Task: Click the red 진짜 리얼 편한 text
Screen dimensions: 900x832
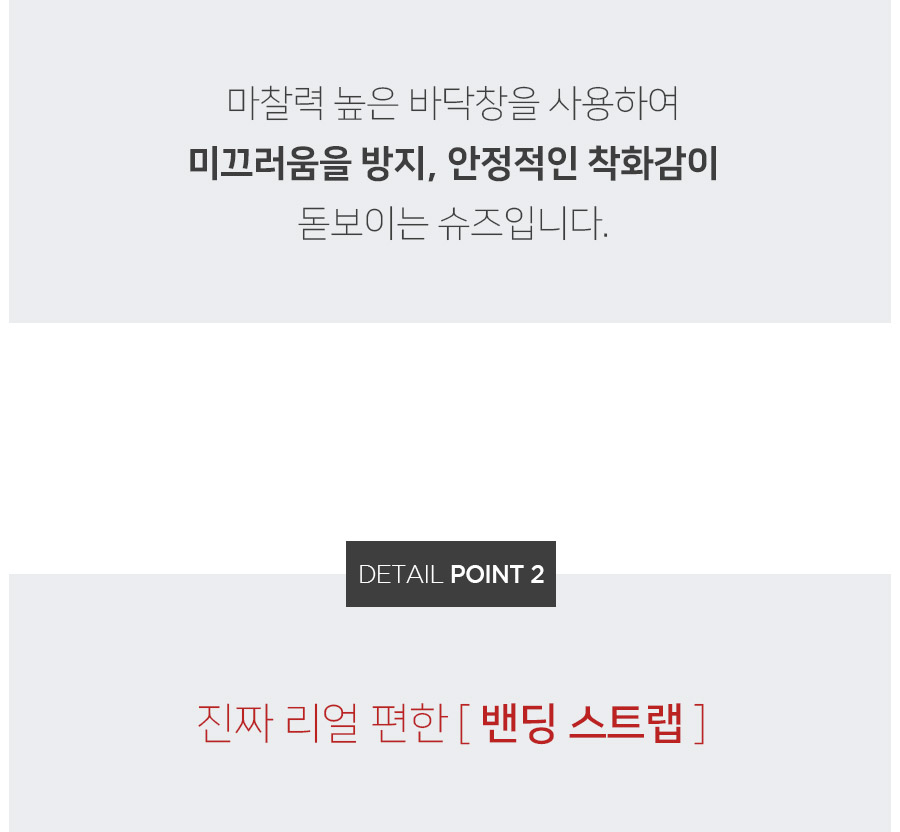Action: click(x=322, y=724)
